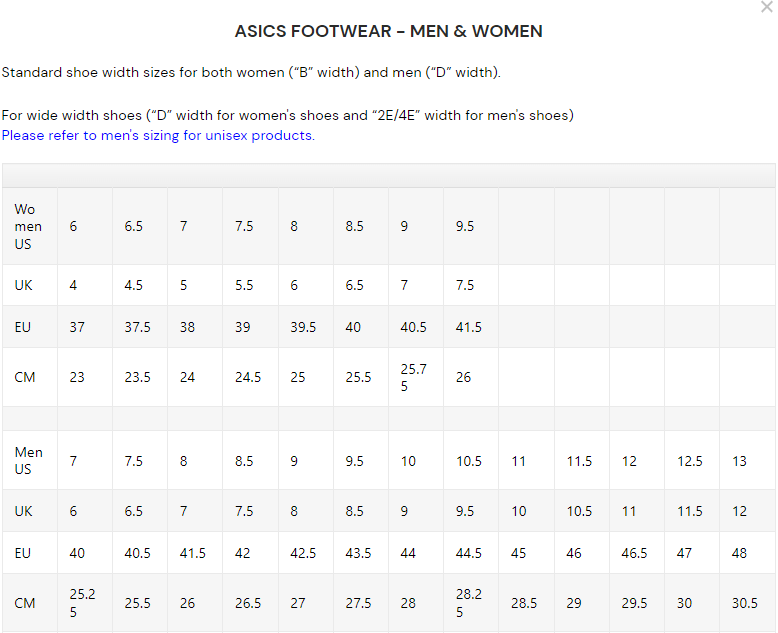This screenshot has height=633, width=778.
Task: Select Women US size 9.5 cell
Action: coord(465,226)
